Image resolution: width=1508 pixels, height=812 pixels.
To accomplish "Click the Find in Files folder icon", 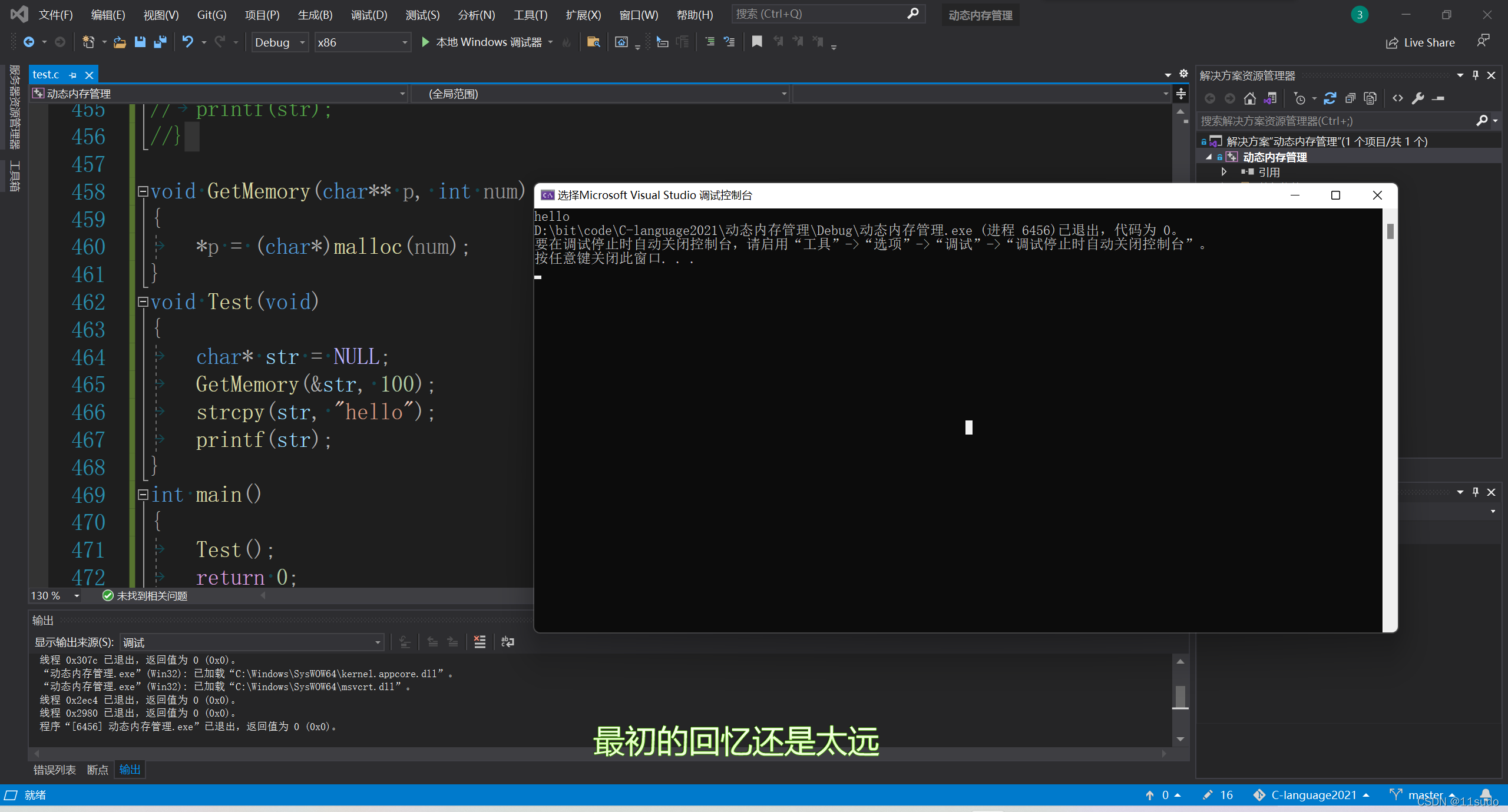I will (593, 42).
